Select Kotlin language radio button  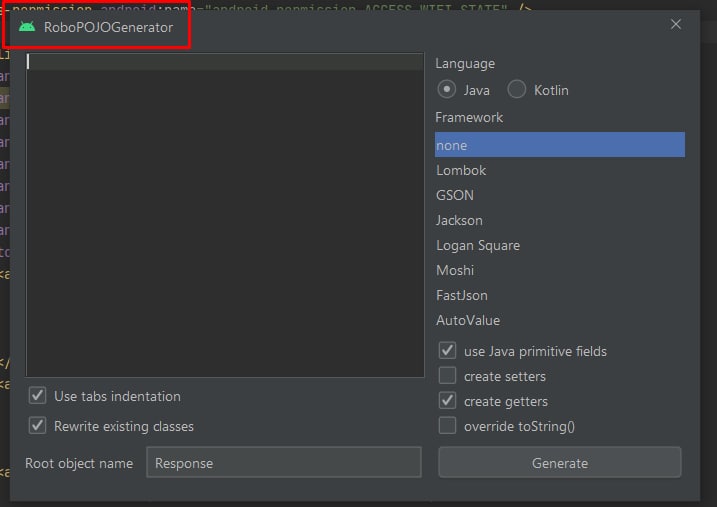516,89
